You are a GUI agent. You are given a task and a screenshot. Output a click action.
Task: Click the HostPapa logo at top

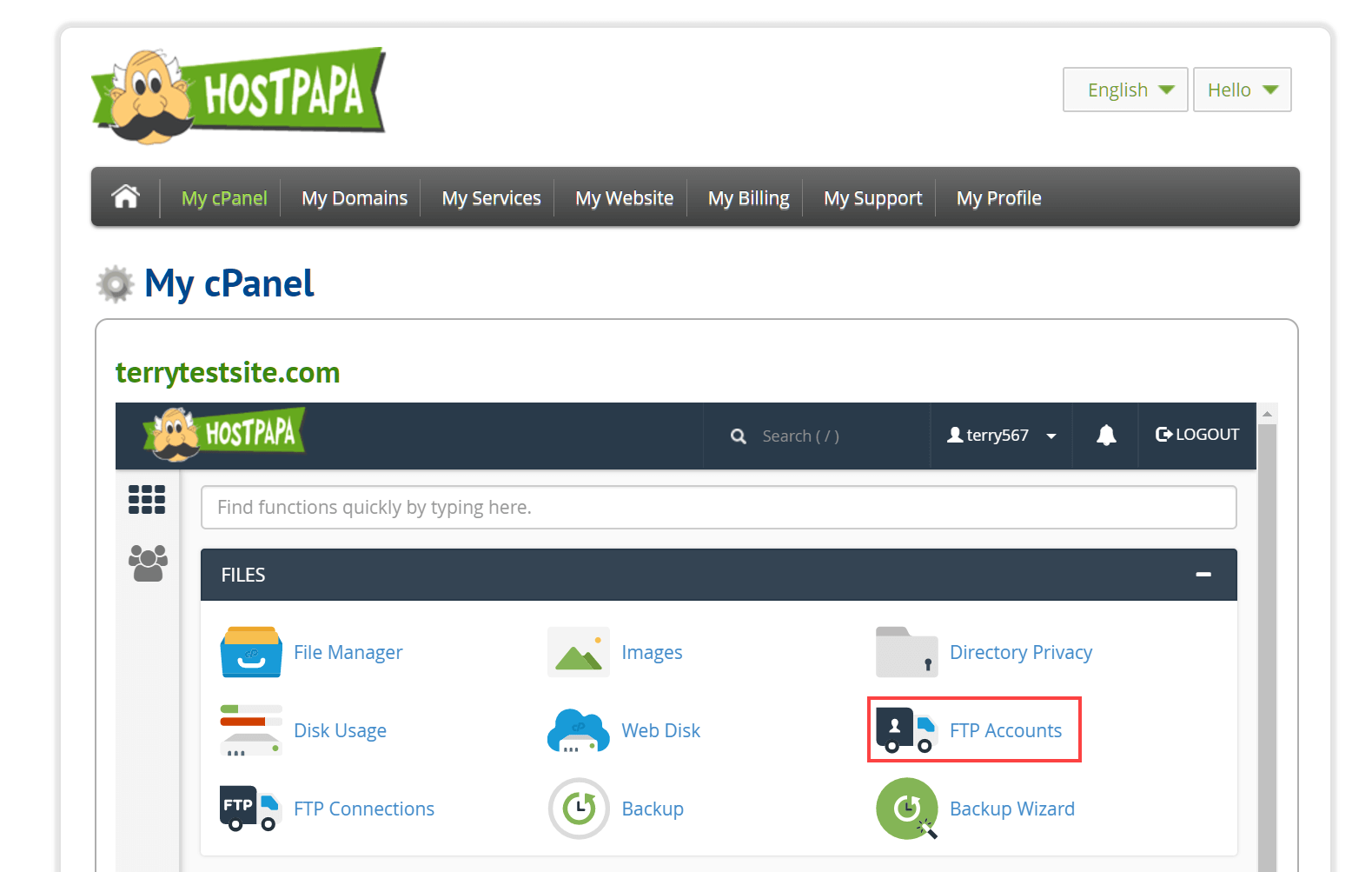click(239, 96)
